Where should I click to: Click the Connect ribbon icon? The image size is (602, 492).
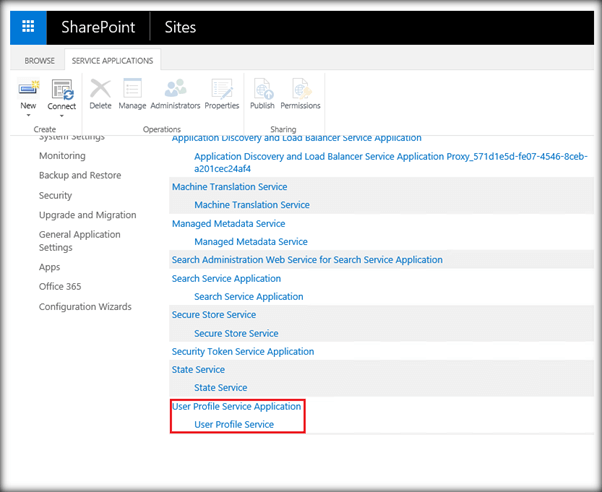[x=61, y=89]
